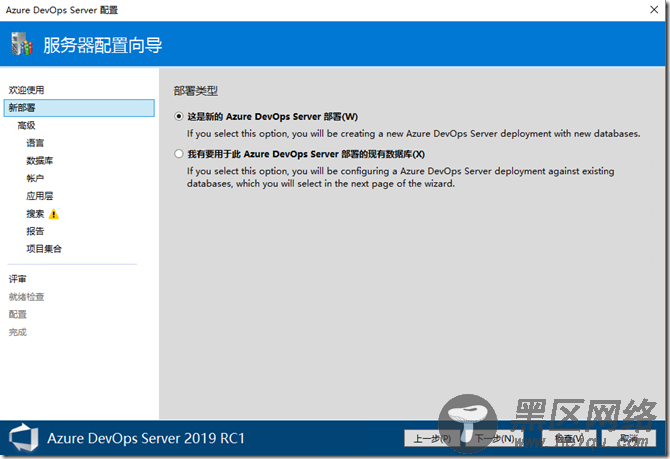This screenshot has width=670, height=459.
Task: Click warning icon next to 搜索
Action: pyautogui.click(x=54, y=214)
